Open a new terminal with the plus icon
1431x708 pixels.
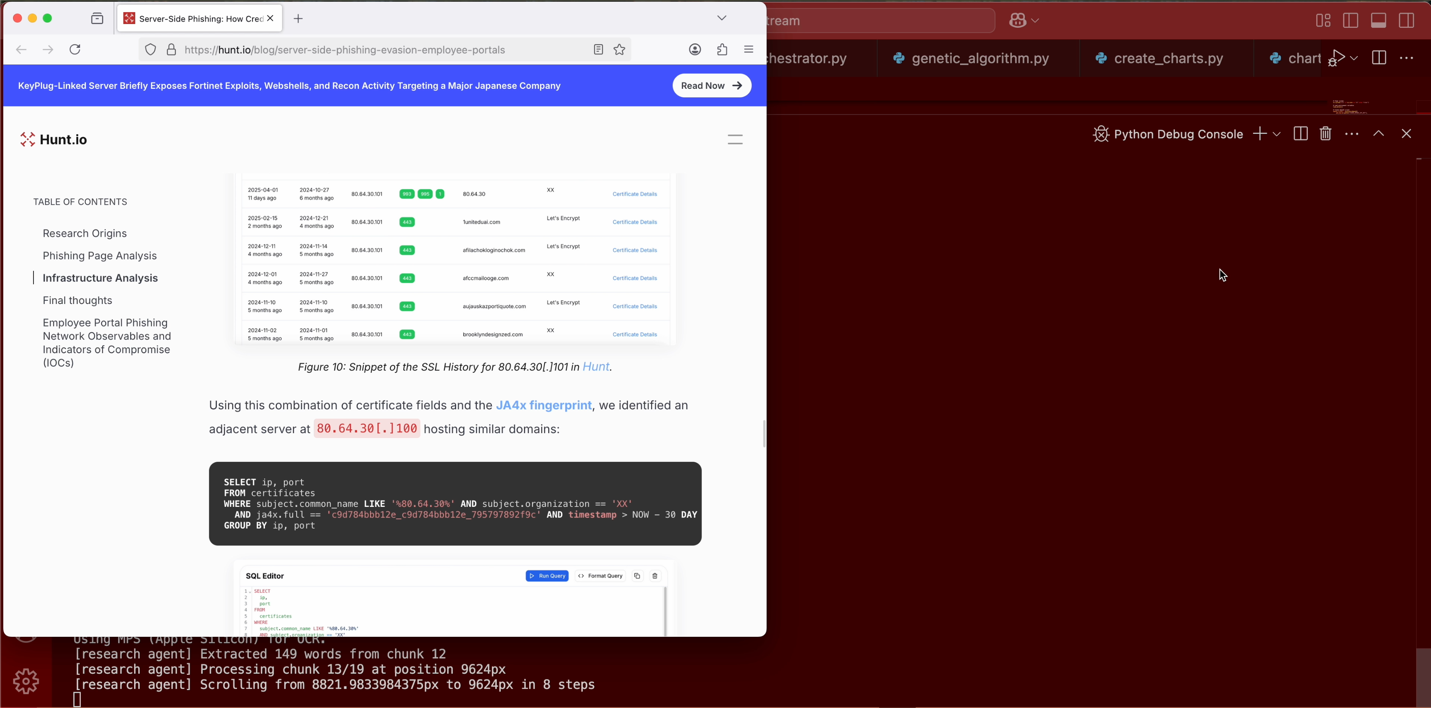[x=1260, y=133]
